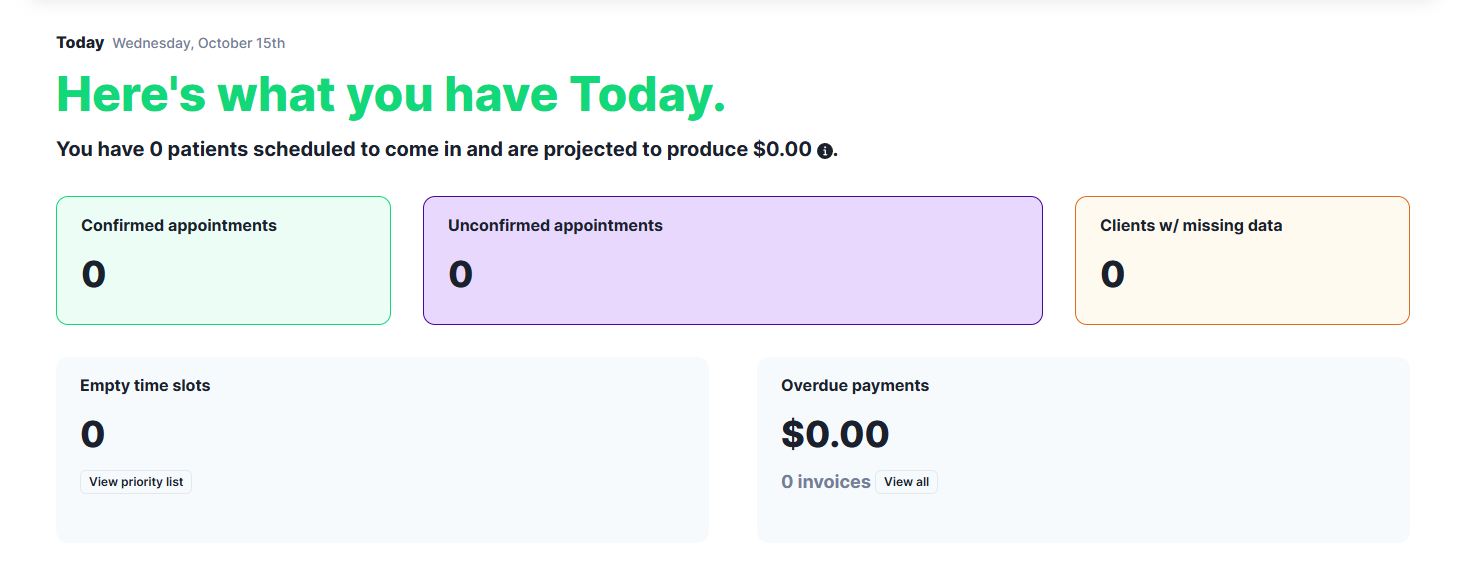Select the Confirmed appointments title
Viewport: 1466px width, 572px height.
(179, 226)
